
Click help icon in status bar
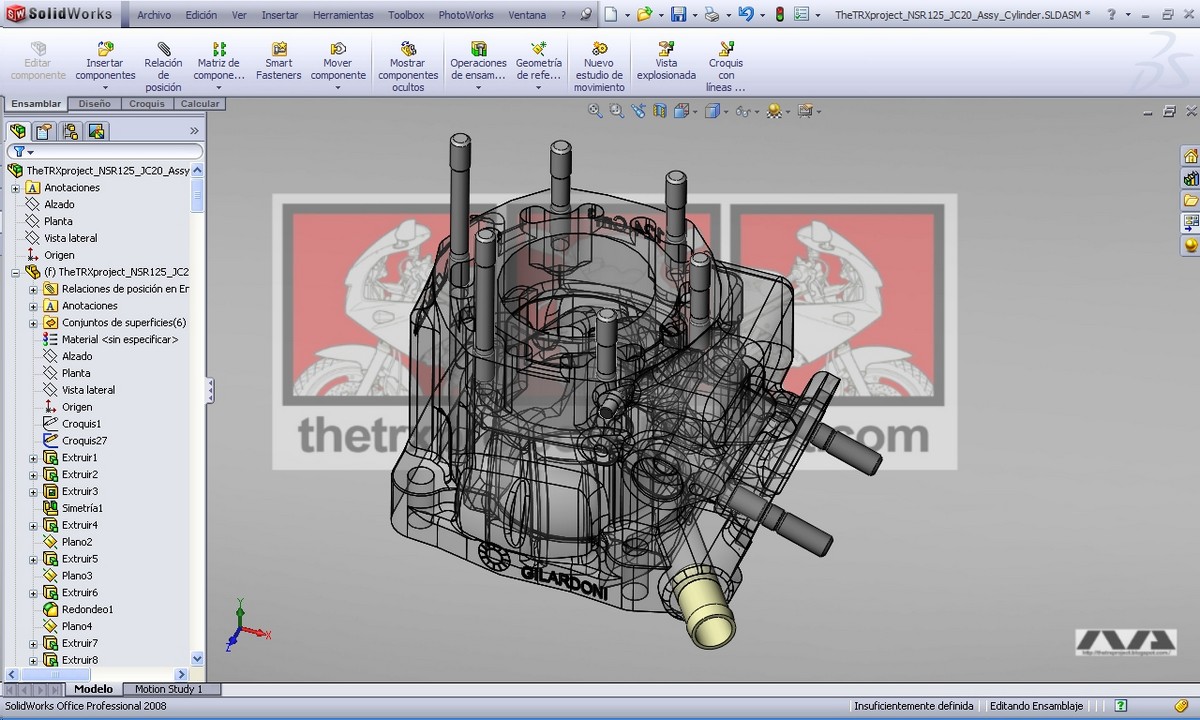tap(1122, 705)
